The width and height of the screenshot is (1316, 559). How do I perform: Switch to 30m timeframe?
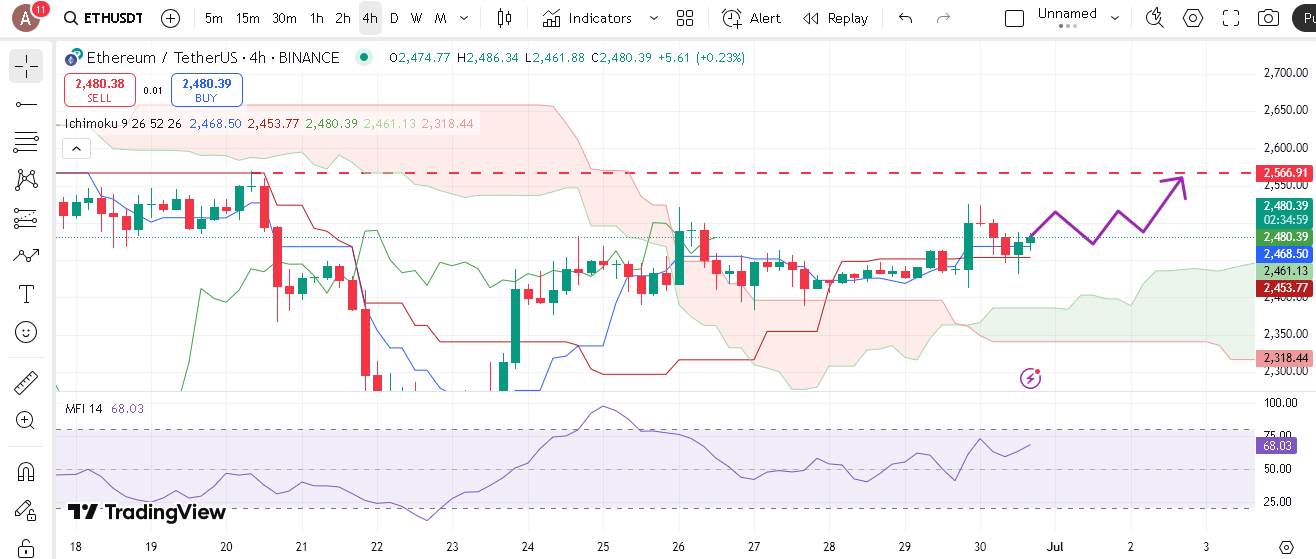(284, 18)
